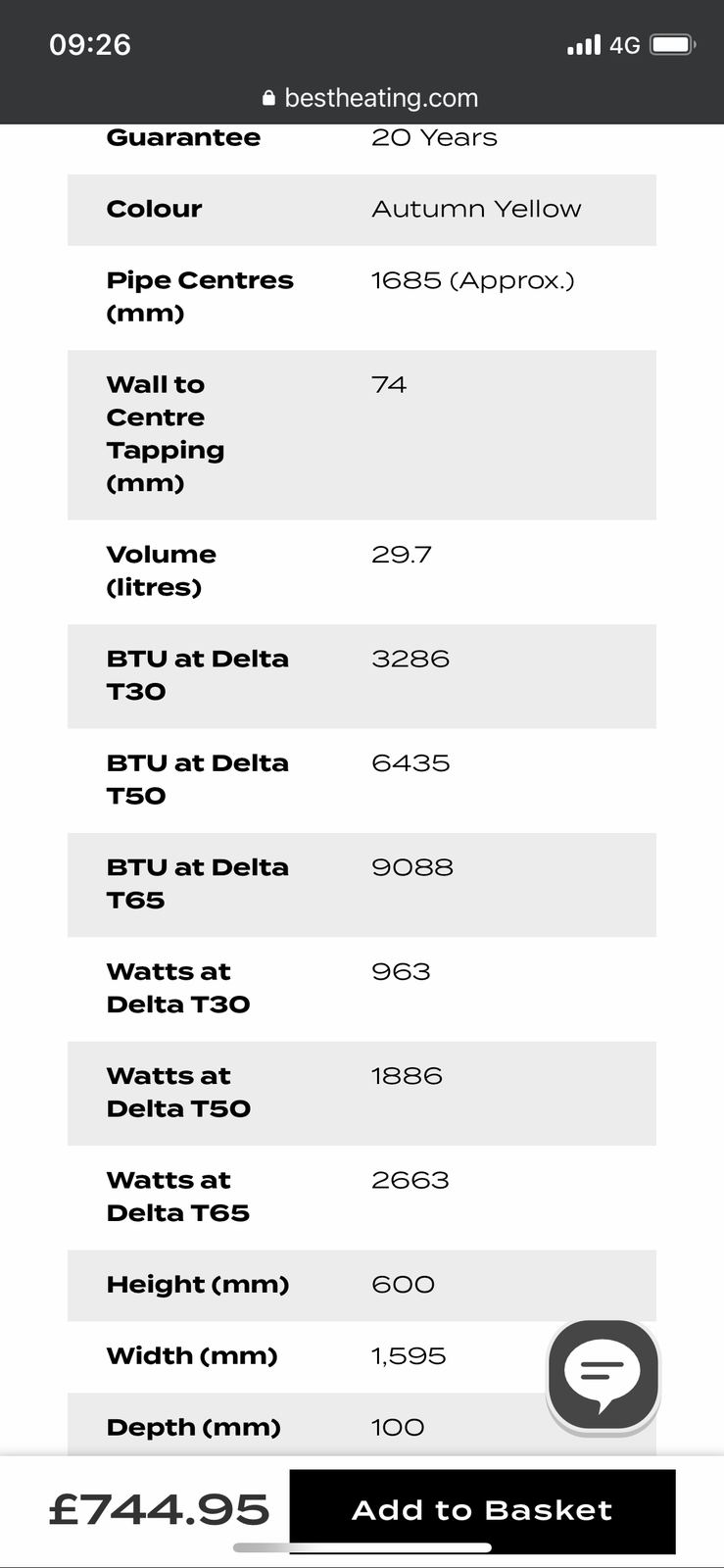Tap the £744.95 price label
This screenshot has height=1568, width=724.
(159, 1510)
